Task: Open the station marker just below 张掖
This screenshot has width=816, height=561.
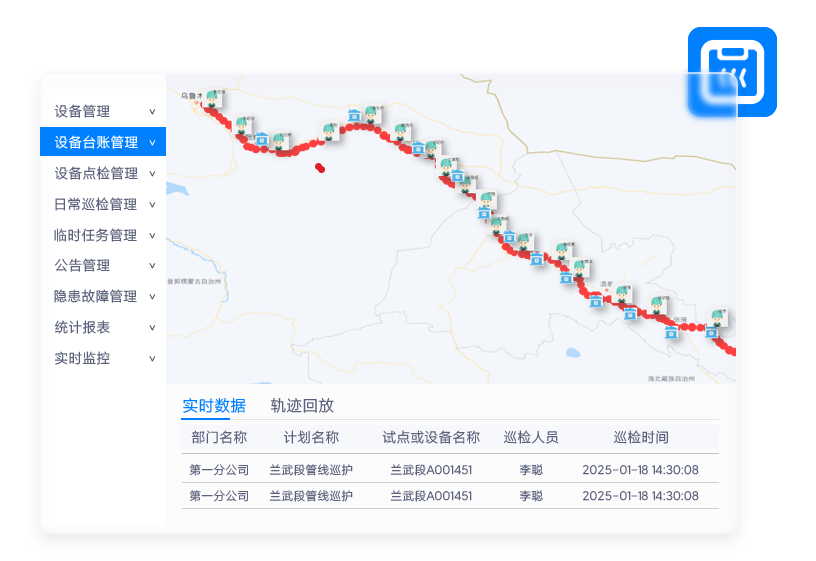Action: click(671, 333)
